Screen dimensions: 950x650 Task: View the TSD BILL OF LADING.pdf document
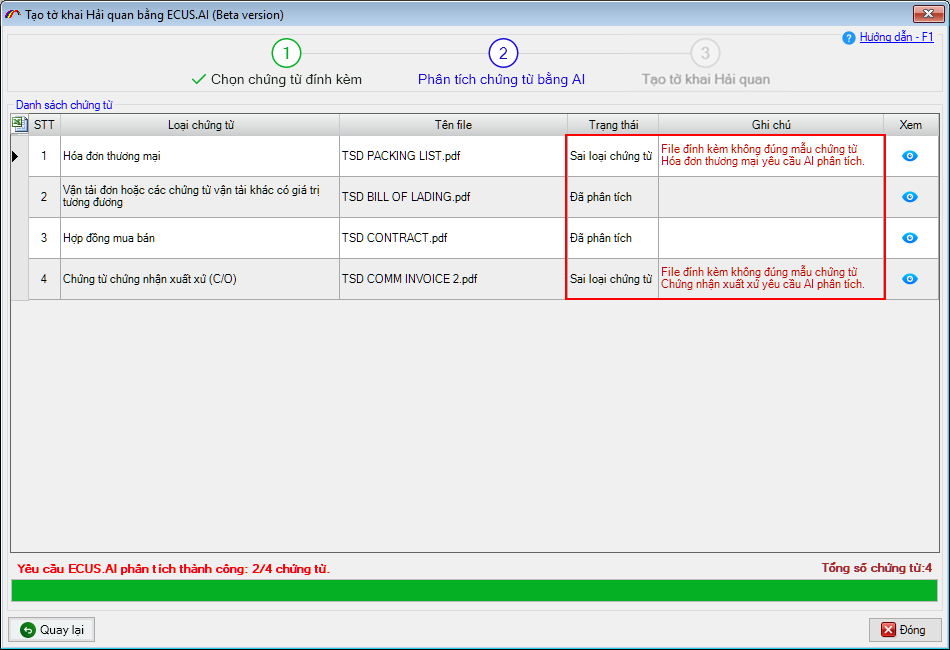point(910,197)
